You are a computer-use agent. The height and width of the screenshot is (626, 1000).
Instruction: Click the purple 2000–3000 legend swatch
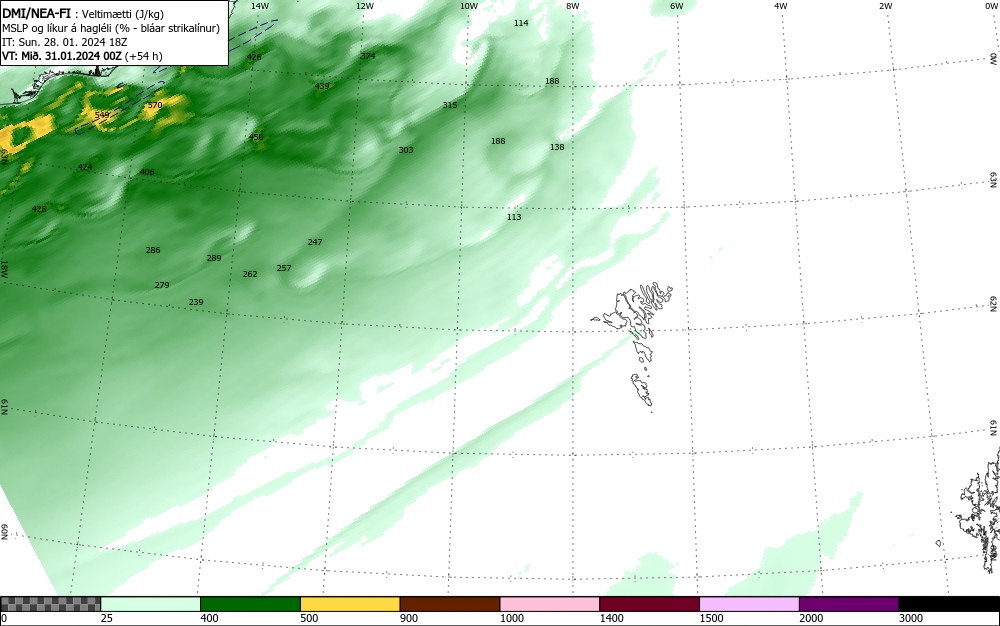point(849,604)
